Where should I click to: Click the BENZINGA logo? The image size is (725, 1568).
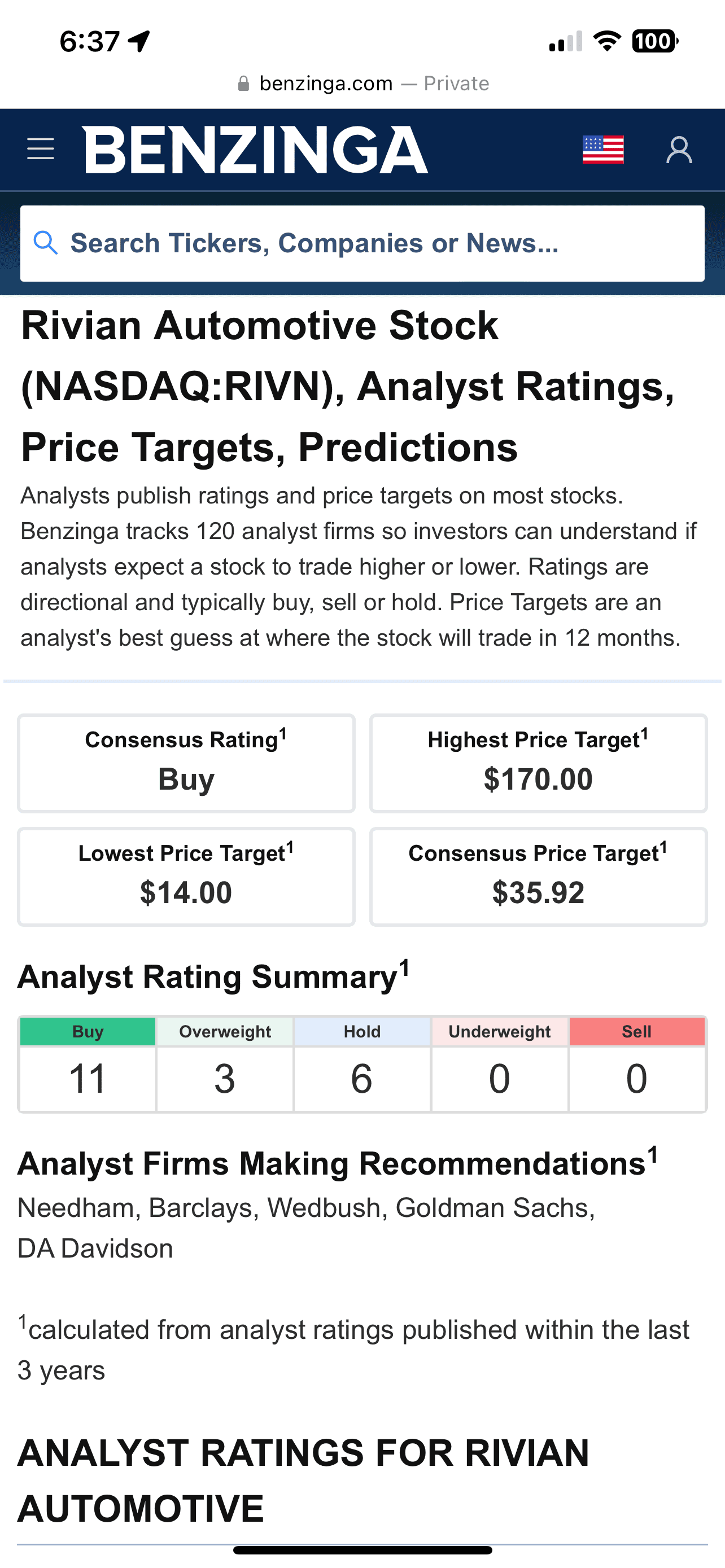[x=256, y=150]
